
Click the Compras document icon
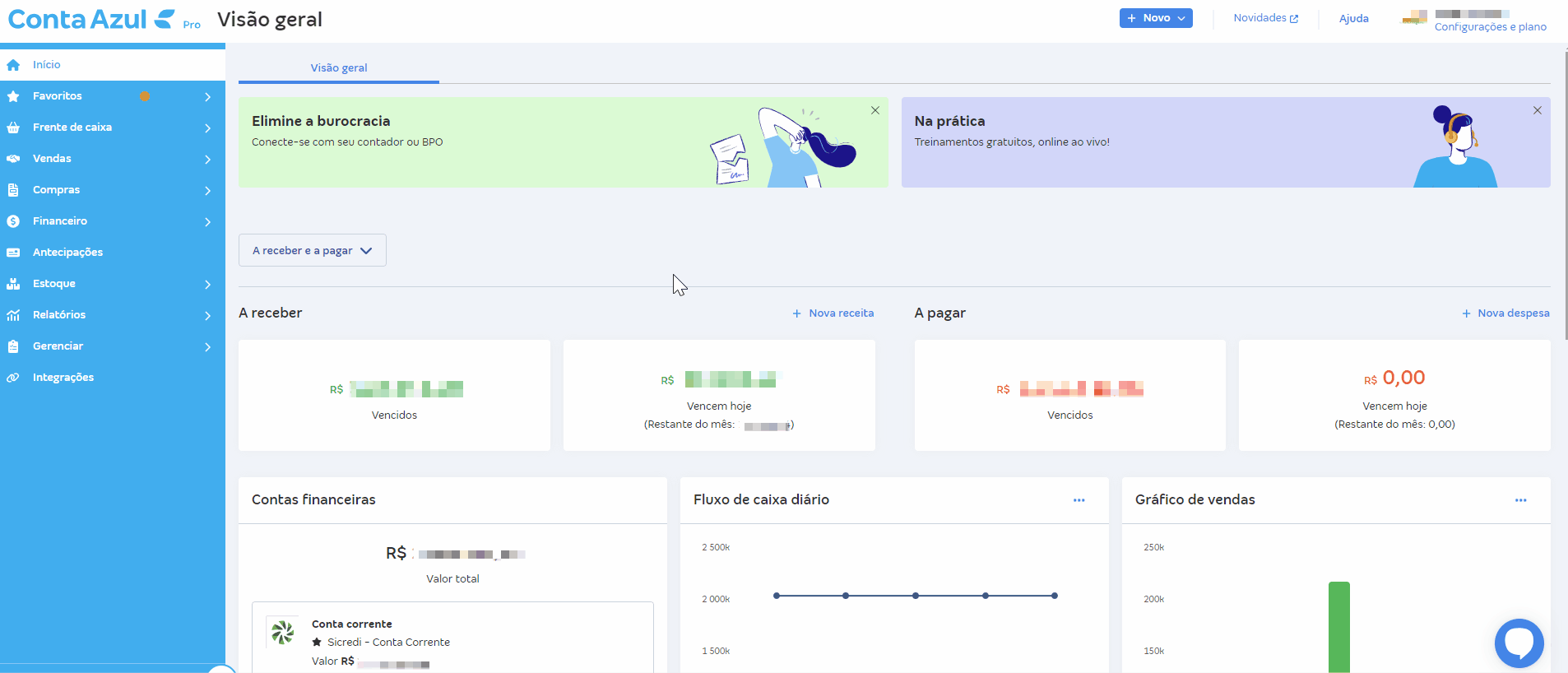(x=13, y=190)
